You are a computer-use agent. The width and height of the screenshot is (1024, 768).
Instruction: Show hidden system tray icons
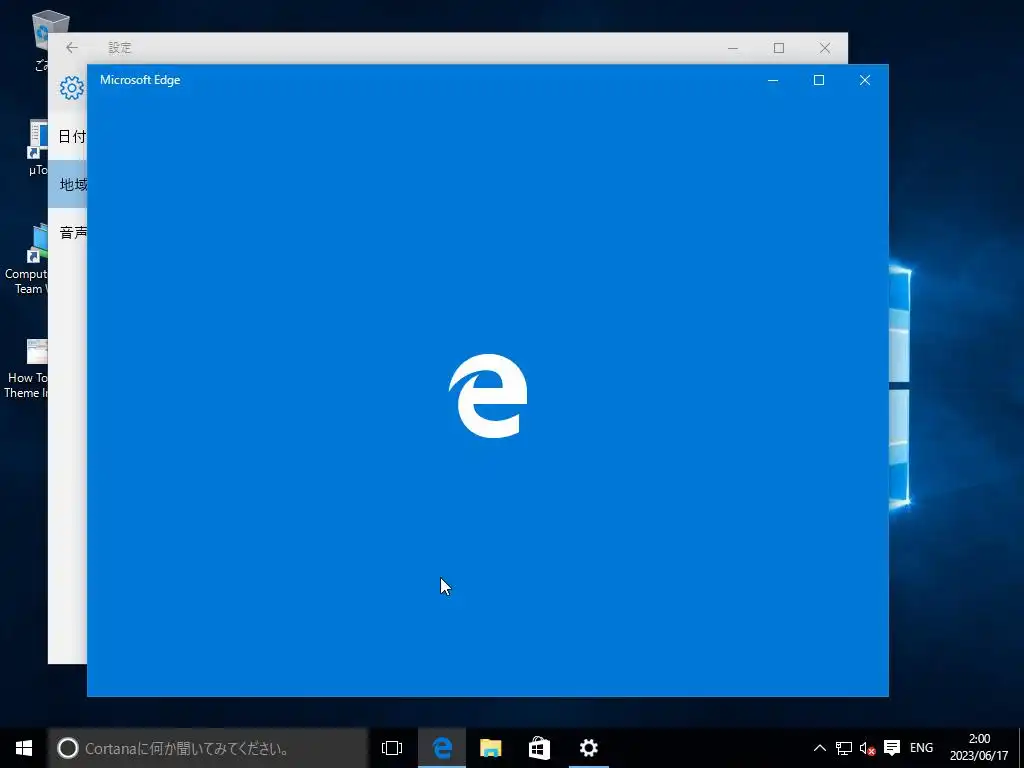pyautogui.click(x=820, y=748)
